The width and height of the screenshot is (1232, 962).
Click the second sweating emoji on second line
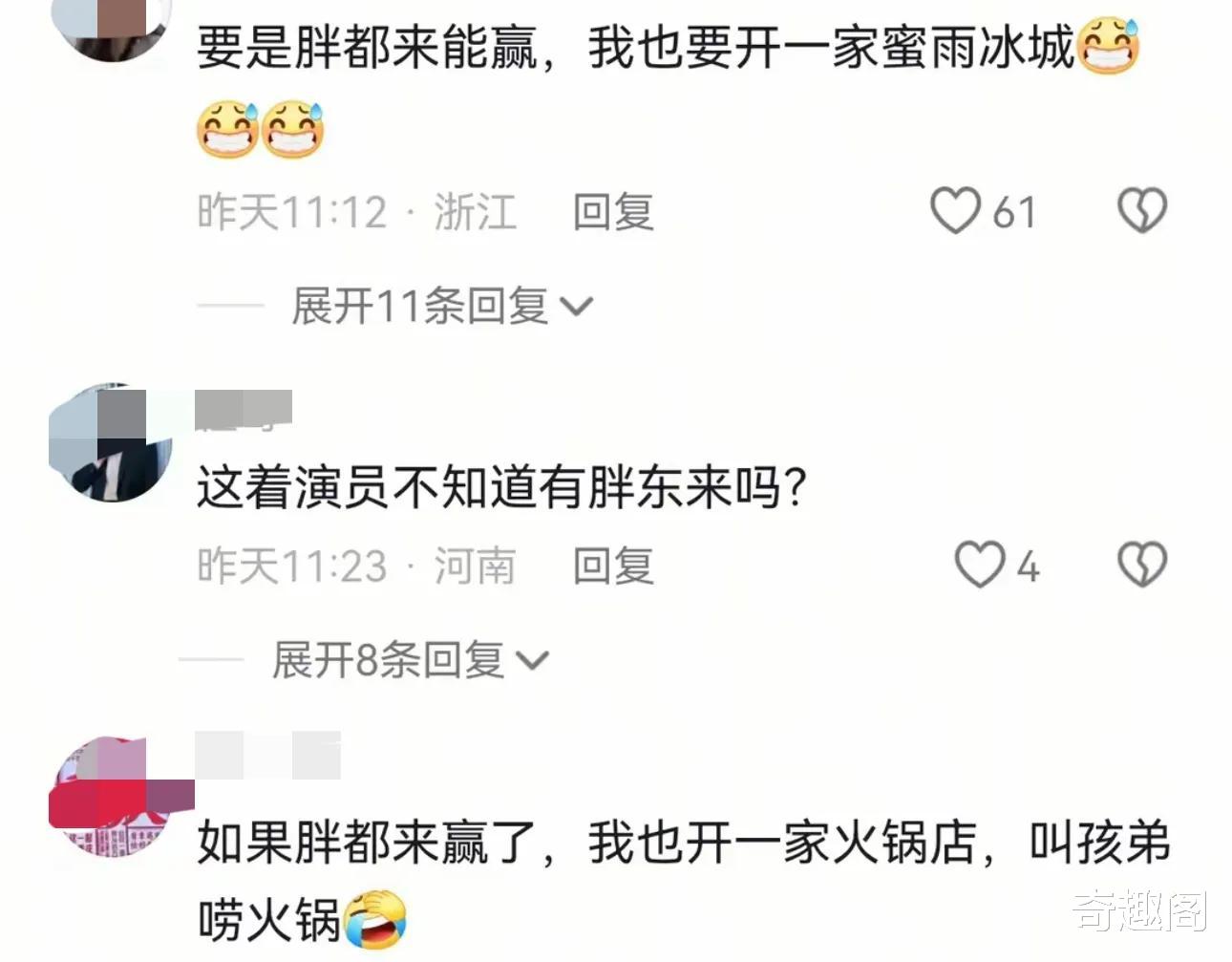click(x=293, y=129)
